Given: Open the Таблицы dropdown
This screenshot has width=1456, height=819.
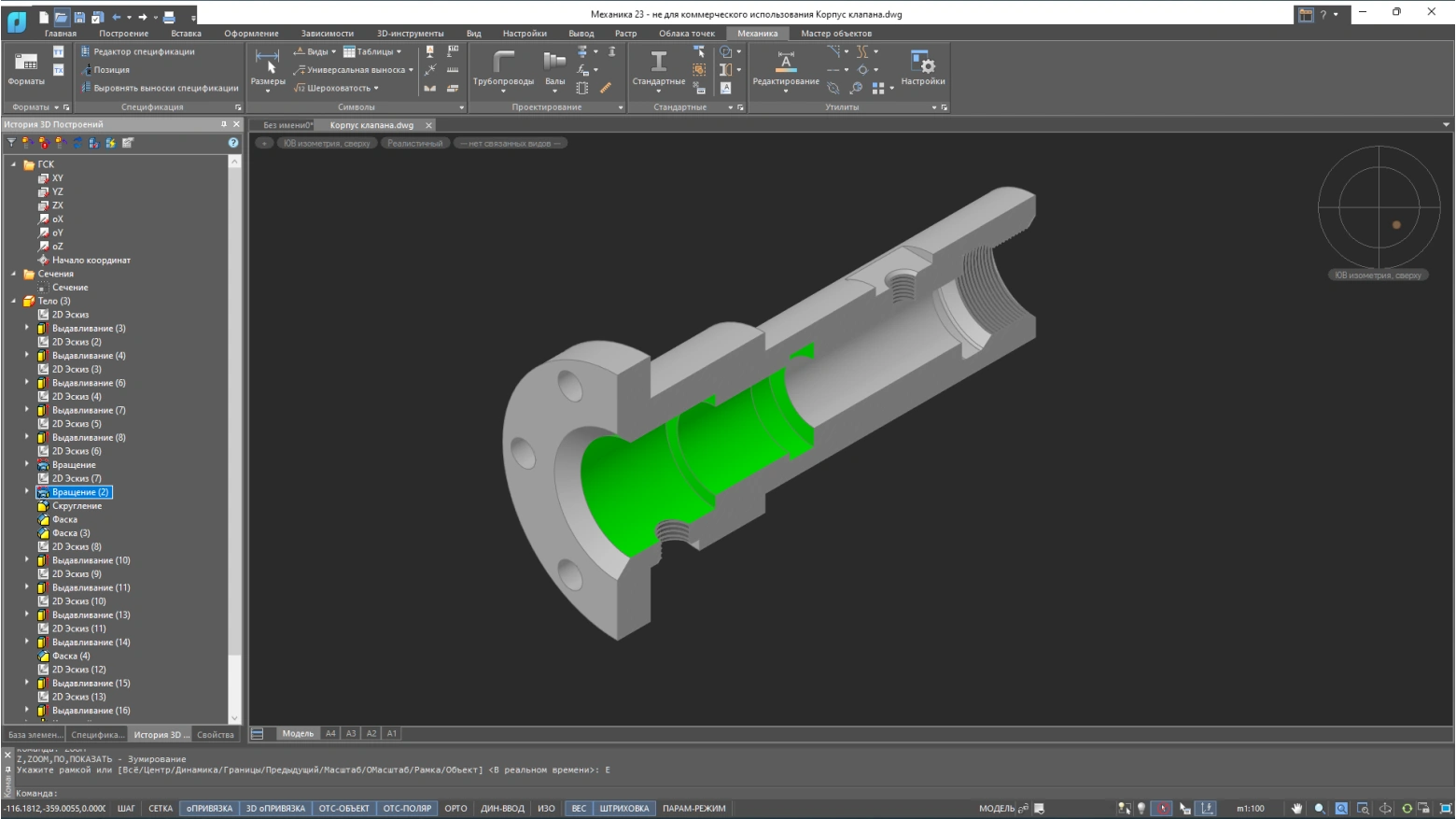Looking at the screenshot, I should click(373, 52).
